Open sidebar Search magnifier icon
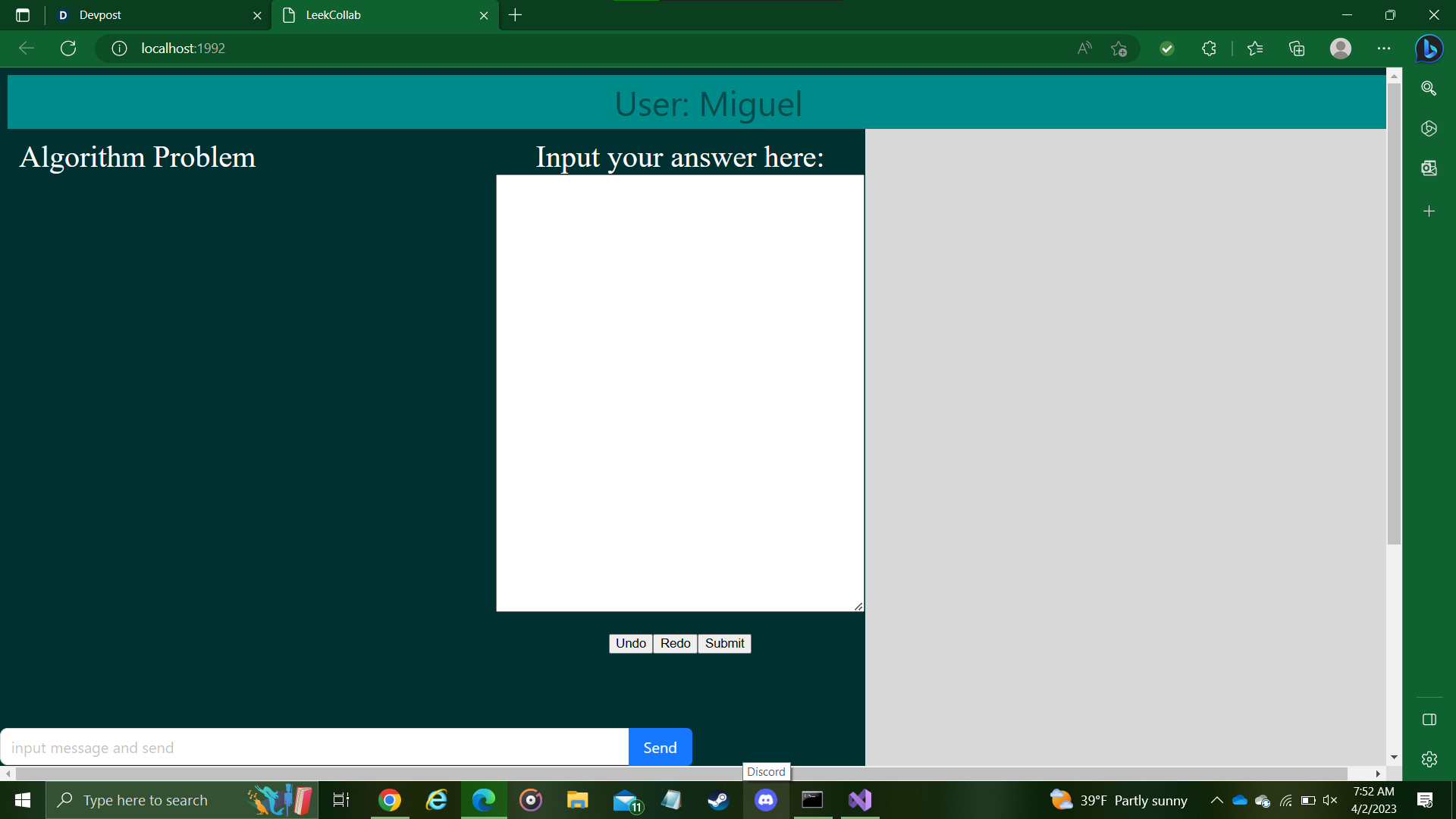This screenshot has height=819, width=1456. point(1429,89)
